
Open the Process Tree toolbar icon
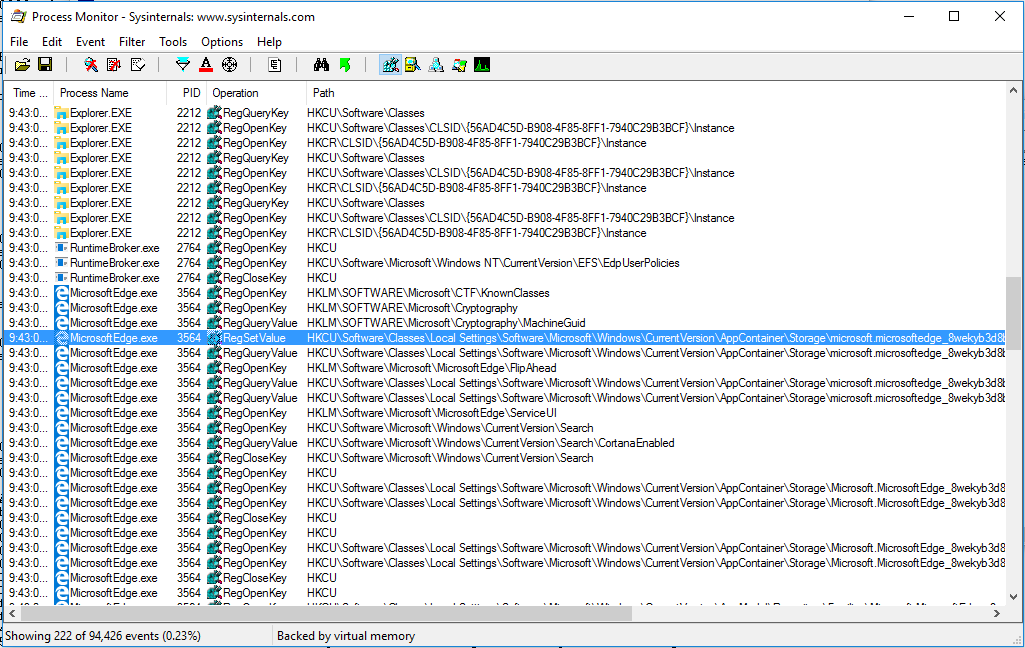[275, 65]
